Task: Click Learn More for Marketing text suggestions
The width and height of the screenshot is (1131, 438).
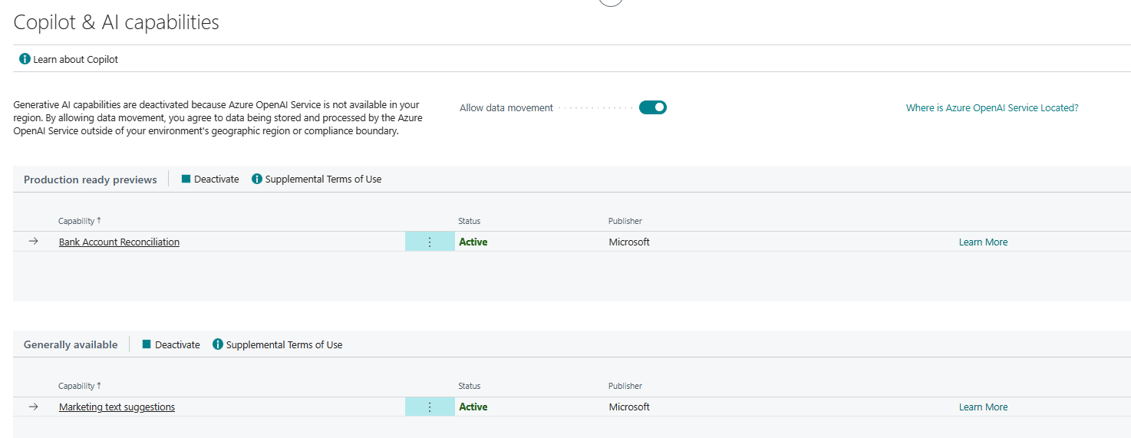Action: pyautogui.click(x=982, y=407)
